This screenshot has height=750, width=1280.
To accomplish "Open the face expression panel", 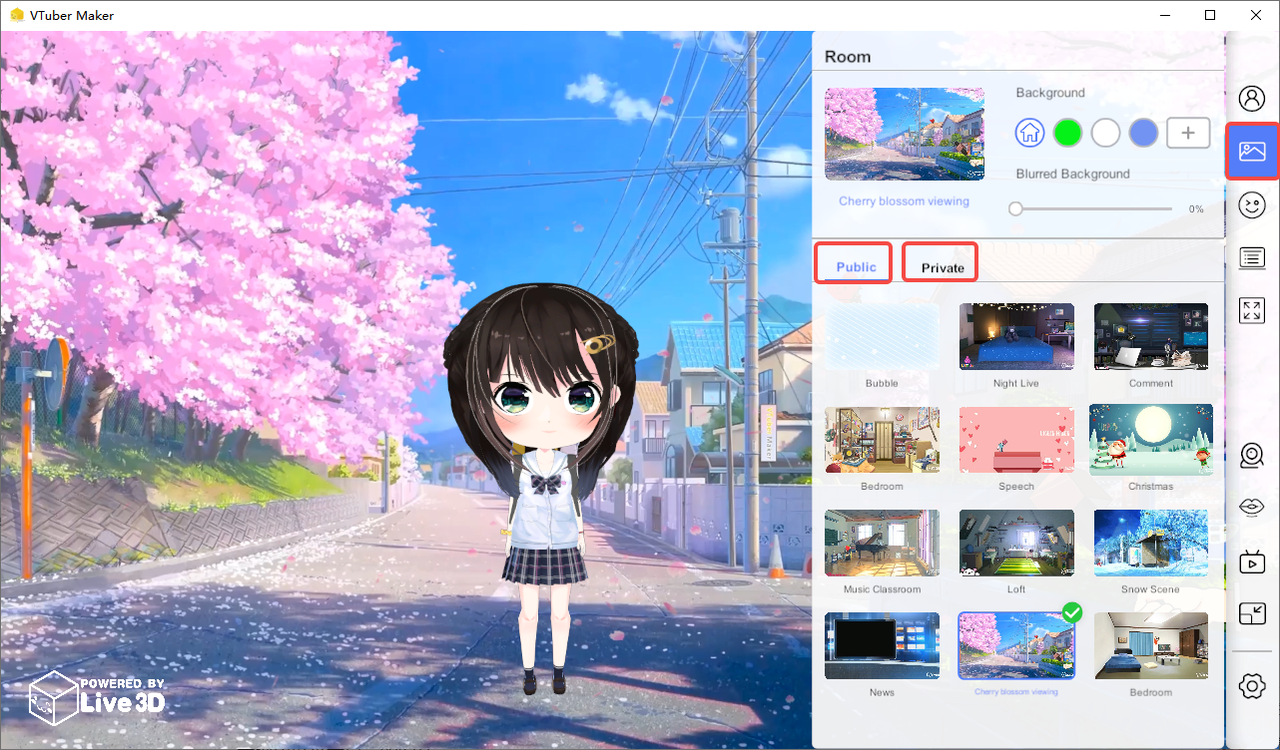I will click(x=1252, y=205).
